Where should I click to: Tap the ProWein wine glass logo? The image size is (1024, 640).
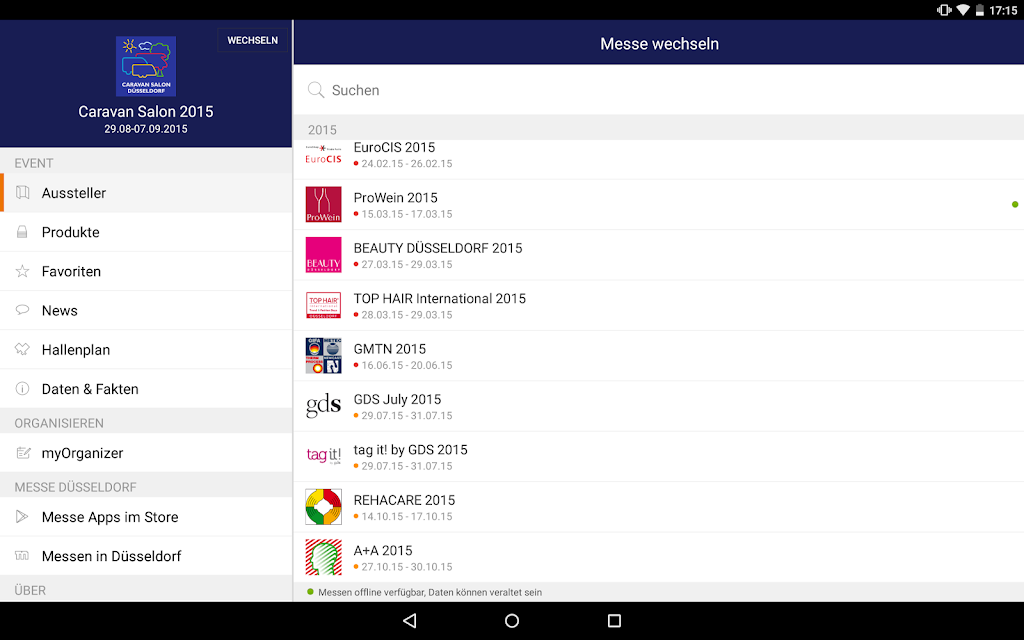pos(323,204)
